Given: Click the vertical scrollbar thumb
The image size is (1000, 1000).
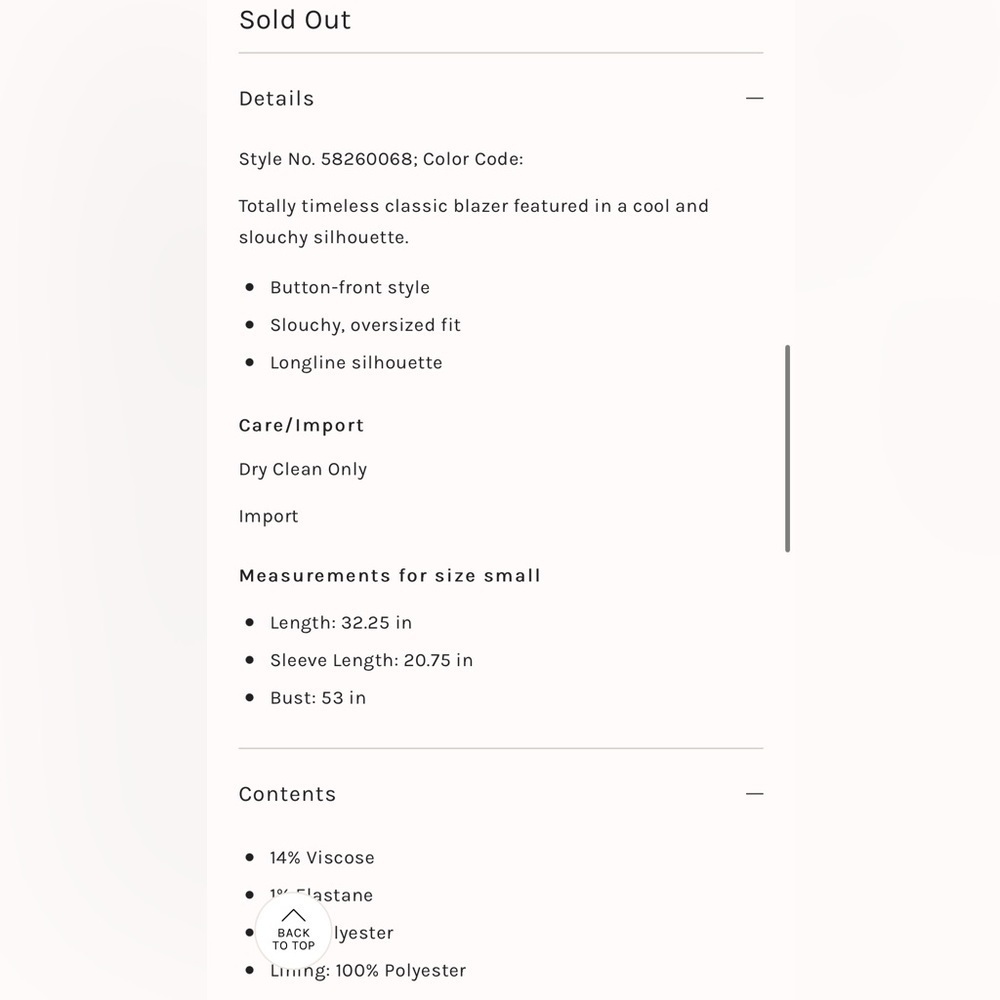Looking at the screenshot, I should coord(788,448).
